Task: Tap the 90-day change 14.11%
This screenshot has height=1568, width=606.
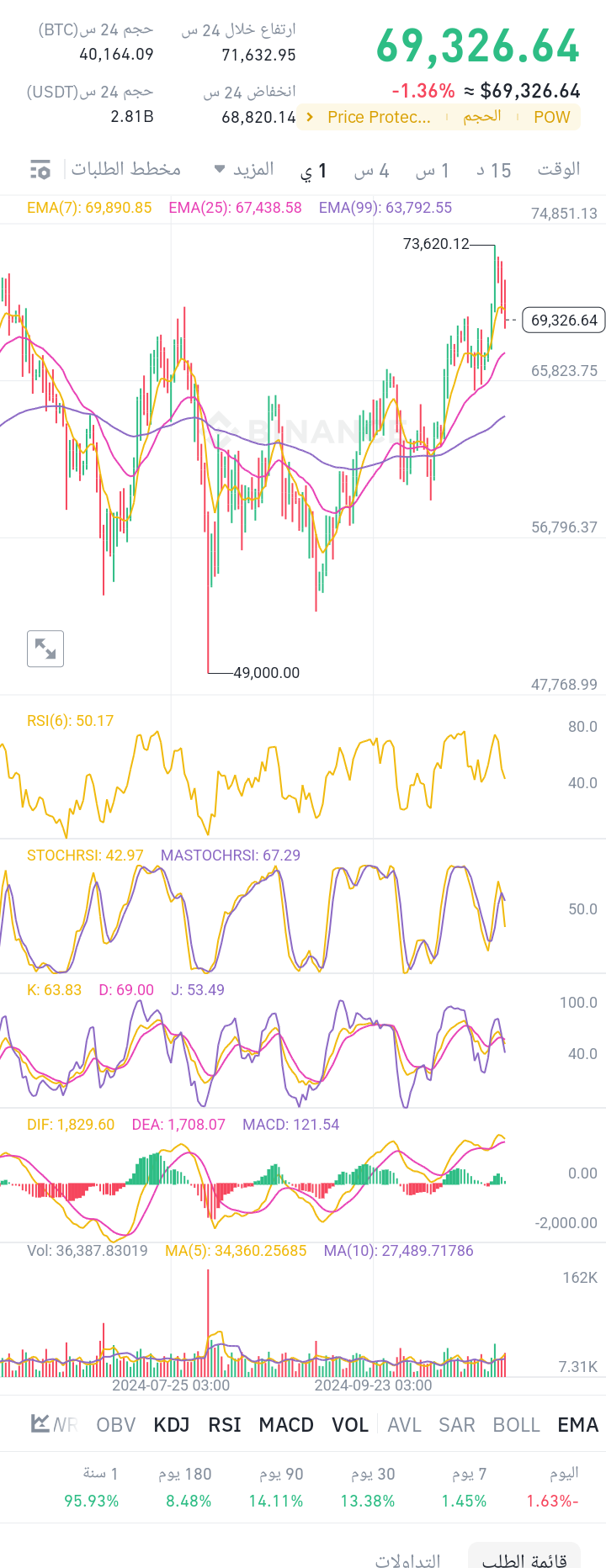Action: pos(276,1501)
